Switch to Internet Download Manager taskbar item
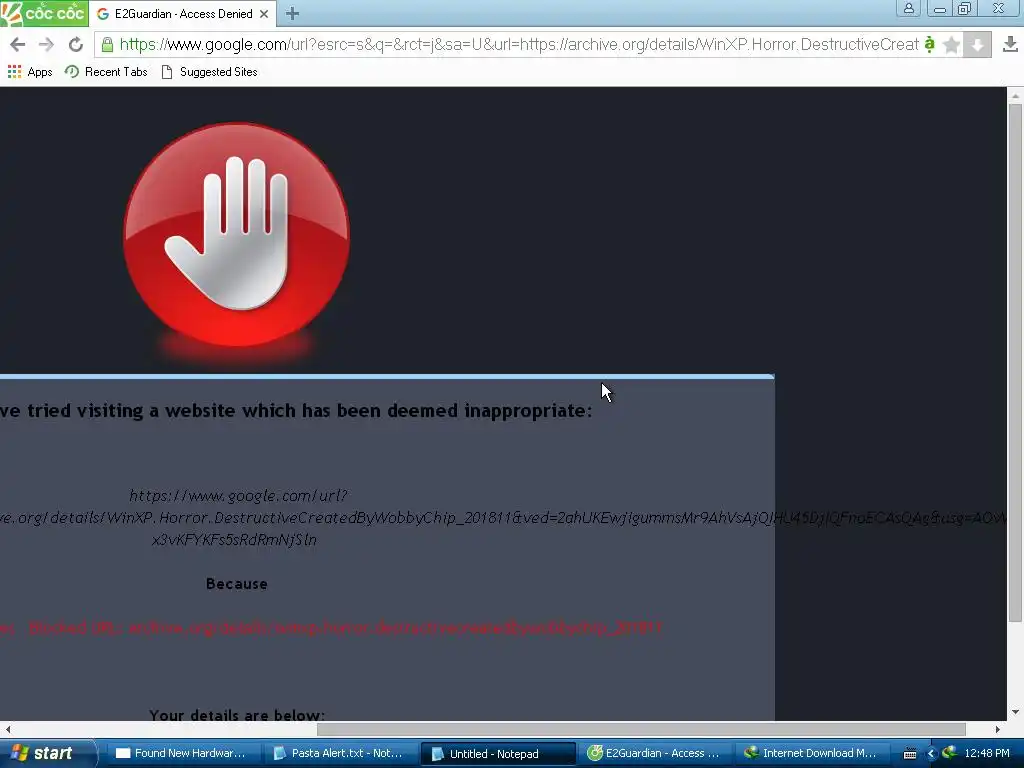Image resolution: width=1024 pixels, height=768 pixels. [812, 753]
